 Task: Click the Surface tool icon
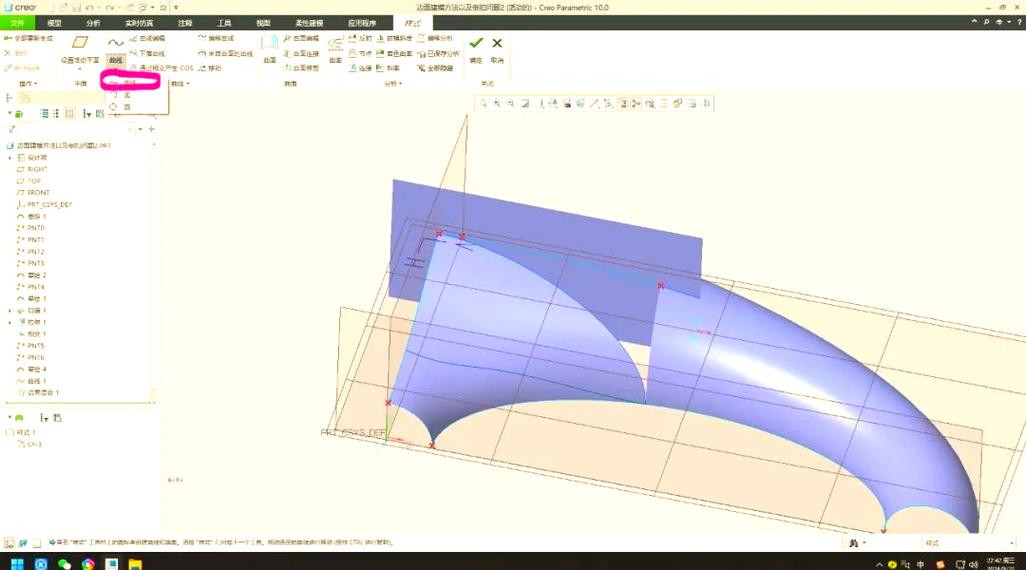[270, 44]
